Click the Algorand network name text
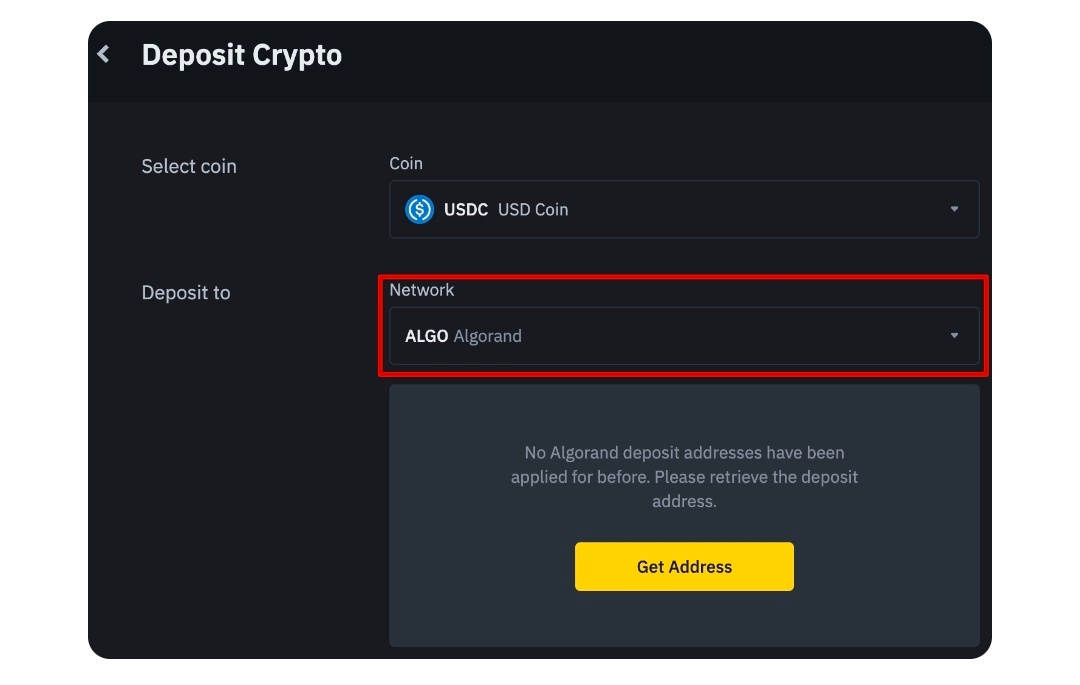 point(488,336)
